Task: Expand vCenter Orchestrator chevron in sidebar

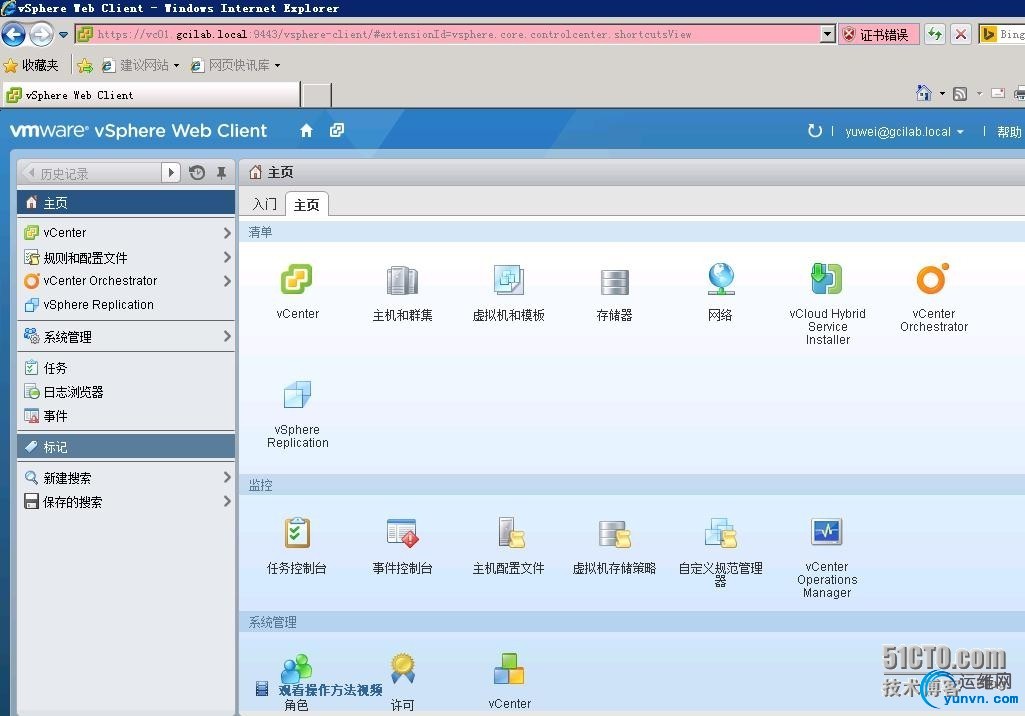Action: click(x=227, y=281)
